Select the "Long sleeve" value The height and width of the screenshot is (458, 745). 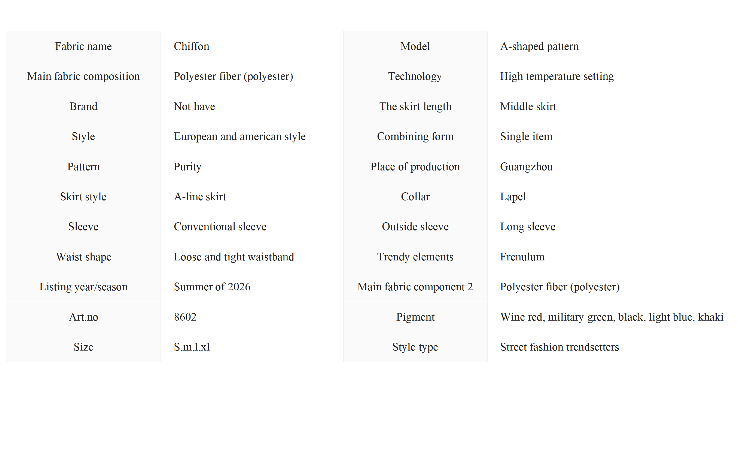click(528, 227)
